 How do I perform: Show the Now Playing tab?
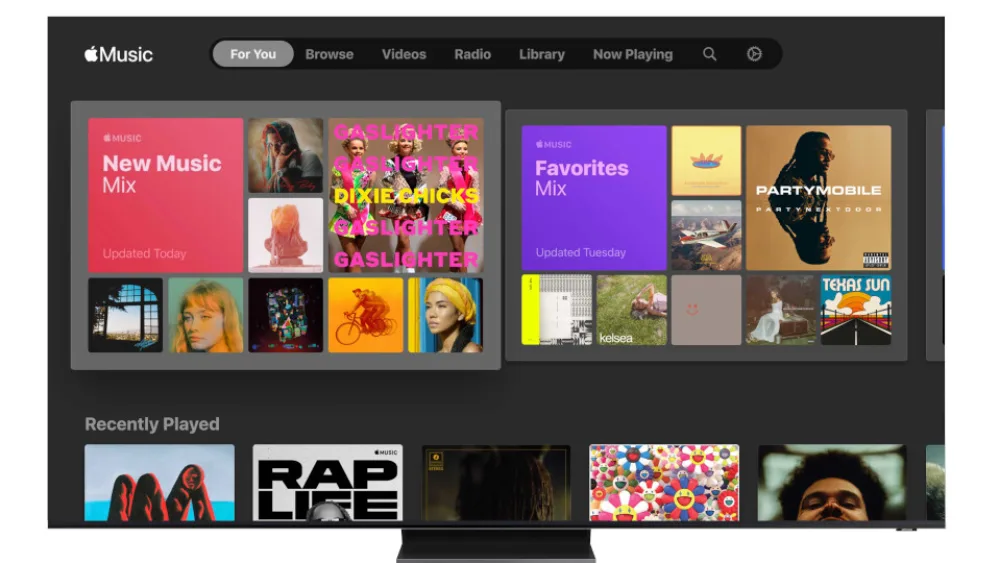coord(633,54)
